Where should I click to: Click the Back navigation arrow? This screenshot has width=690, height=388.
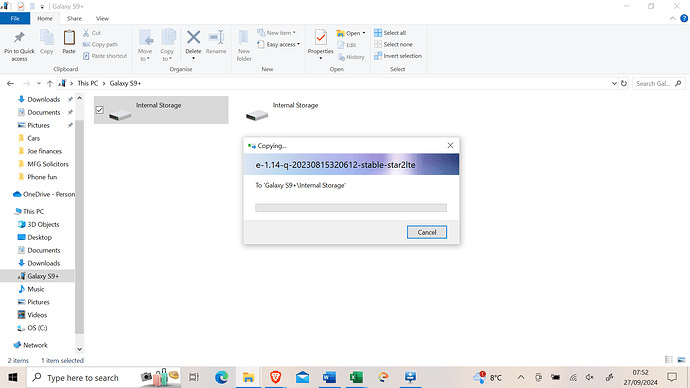tap(11, 83)
